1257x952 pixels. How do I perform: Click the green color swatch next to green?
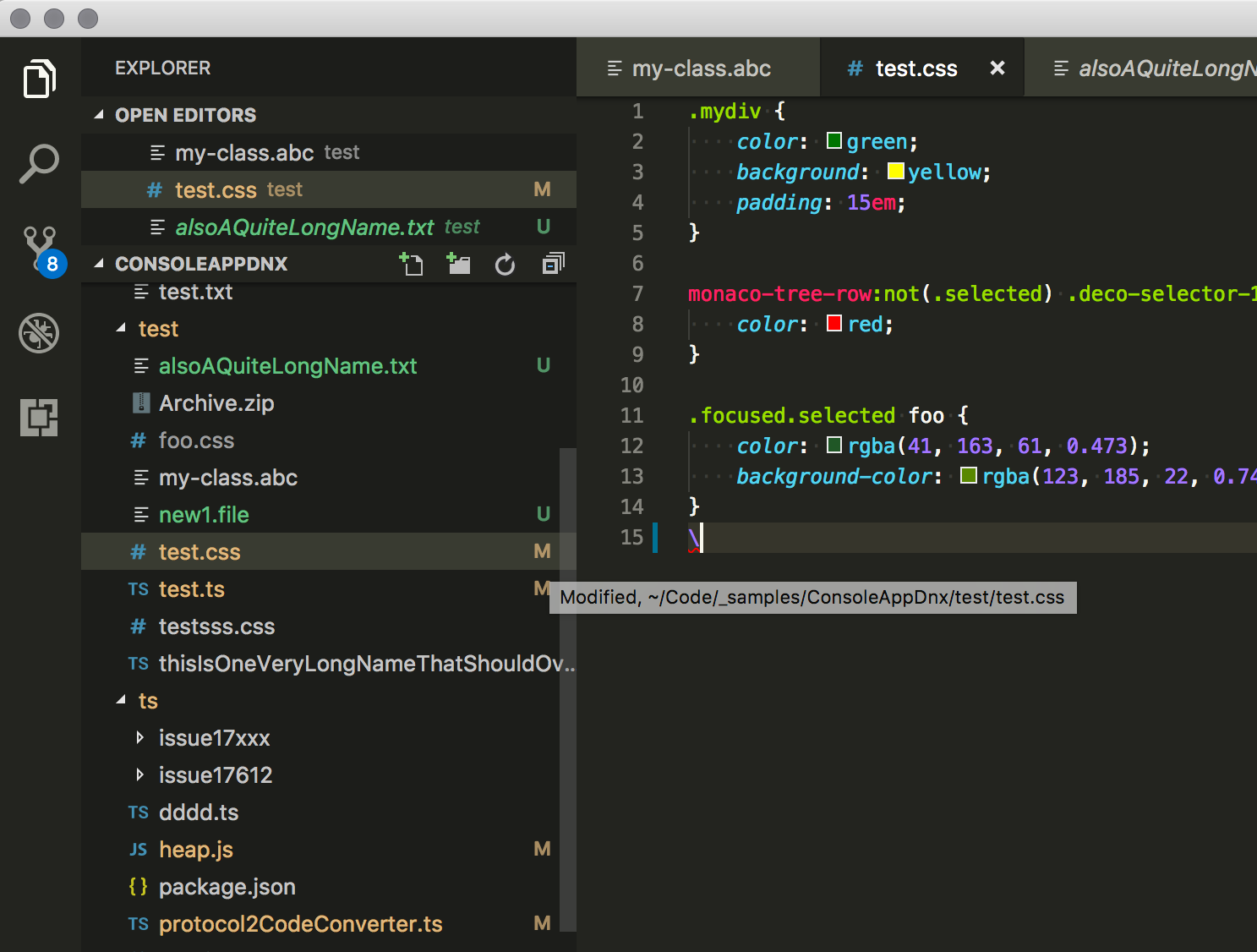pos(833,140)
